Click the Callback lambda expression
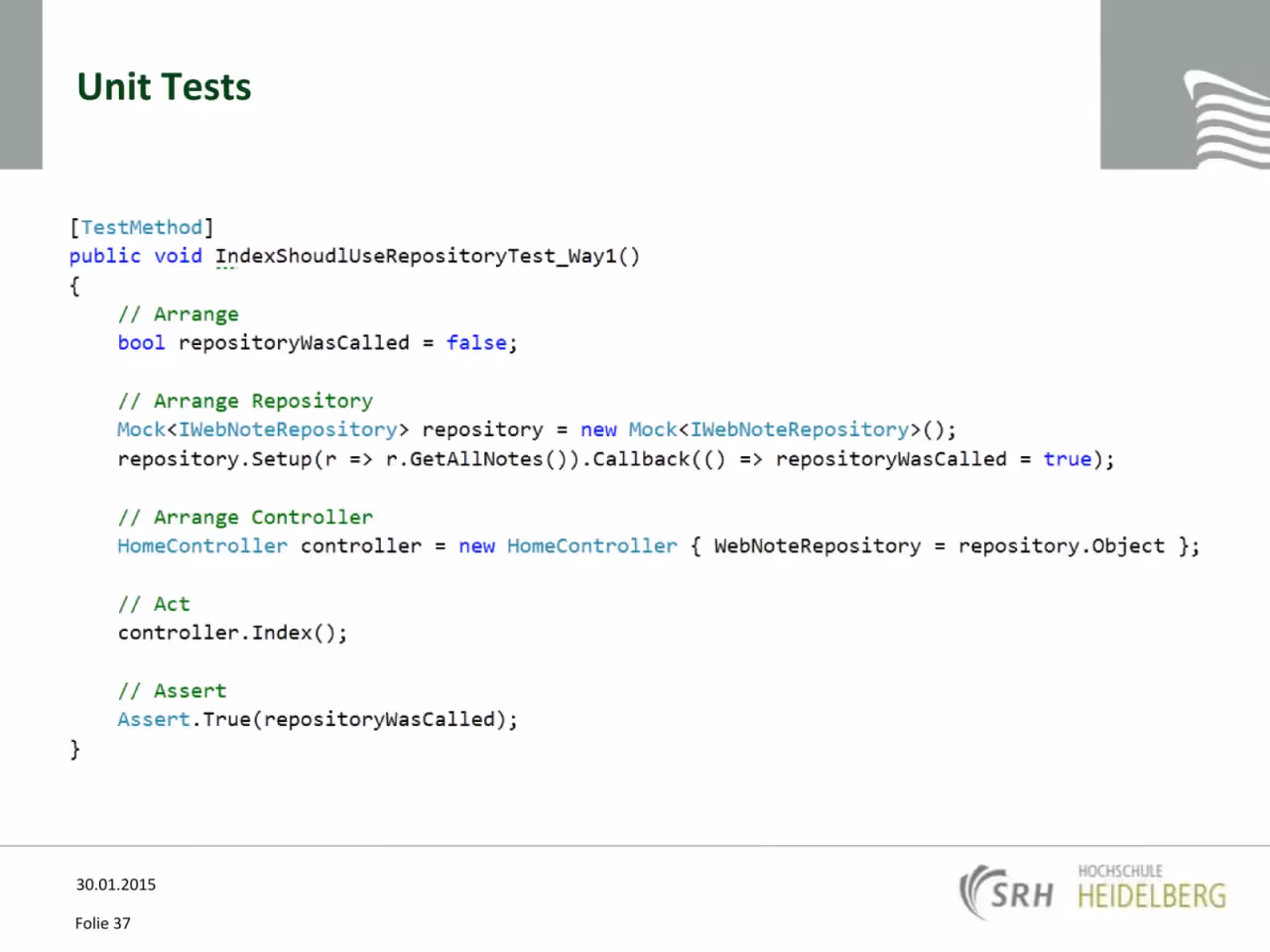Image resolution: width=1270 pixels, height=952 pixels. [x=853, y=459]
